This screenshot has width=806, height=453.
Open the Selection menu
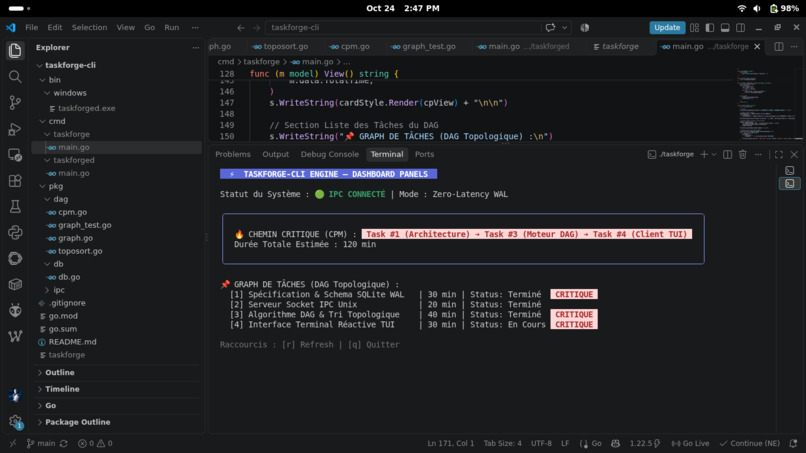(89, 28)
